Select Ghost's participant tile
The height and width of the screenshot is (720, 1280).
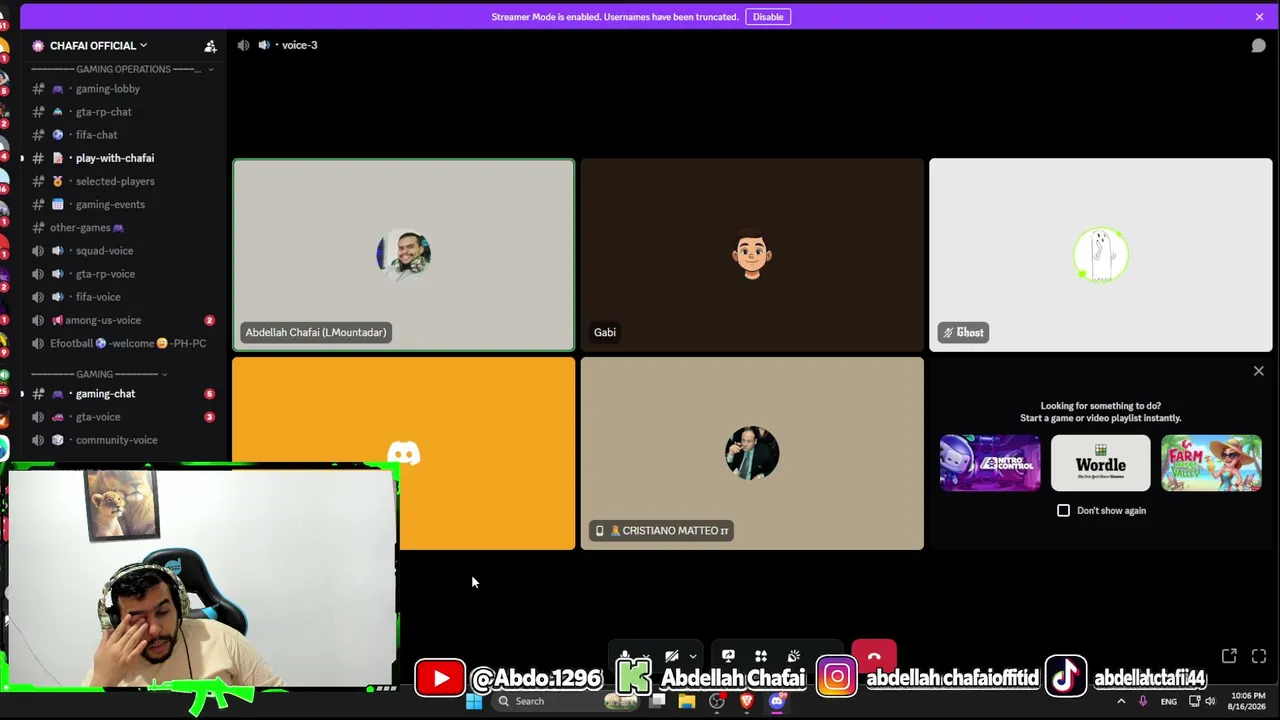[x=1100, y=255]
